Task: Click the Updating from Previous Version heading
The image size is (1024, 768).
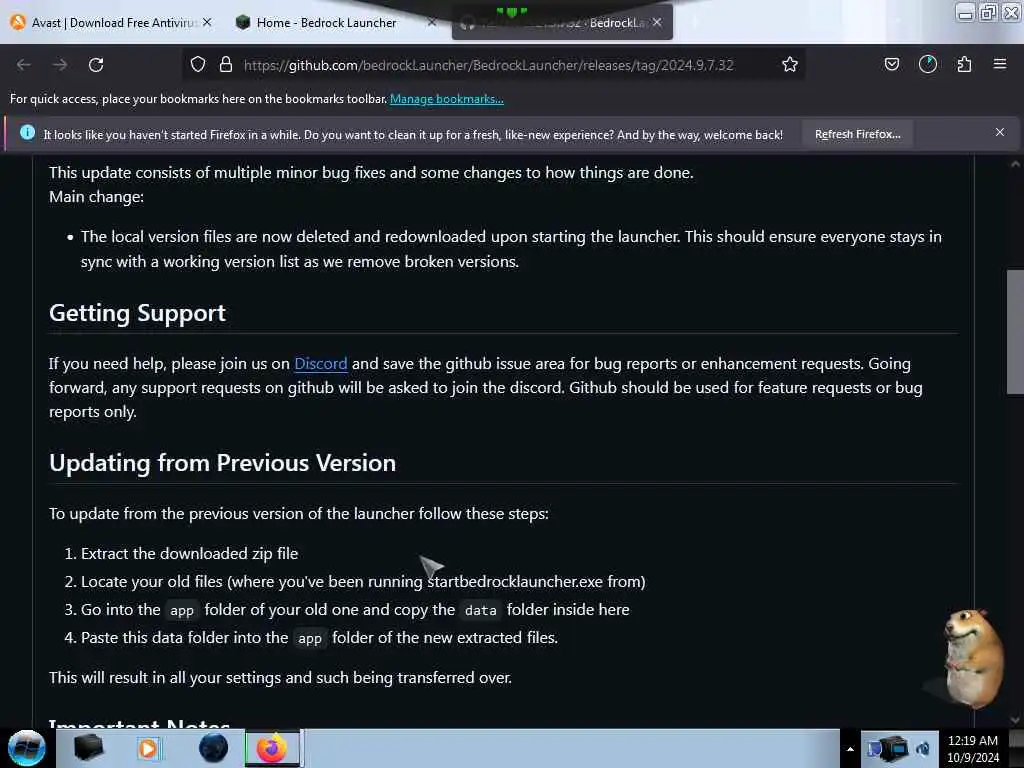Action: (223, 463)
